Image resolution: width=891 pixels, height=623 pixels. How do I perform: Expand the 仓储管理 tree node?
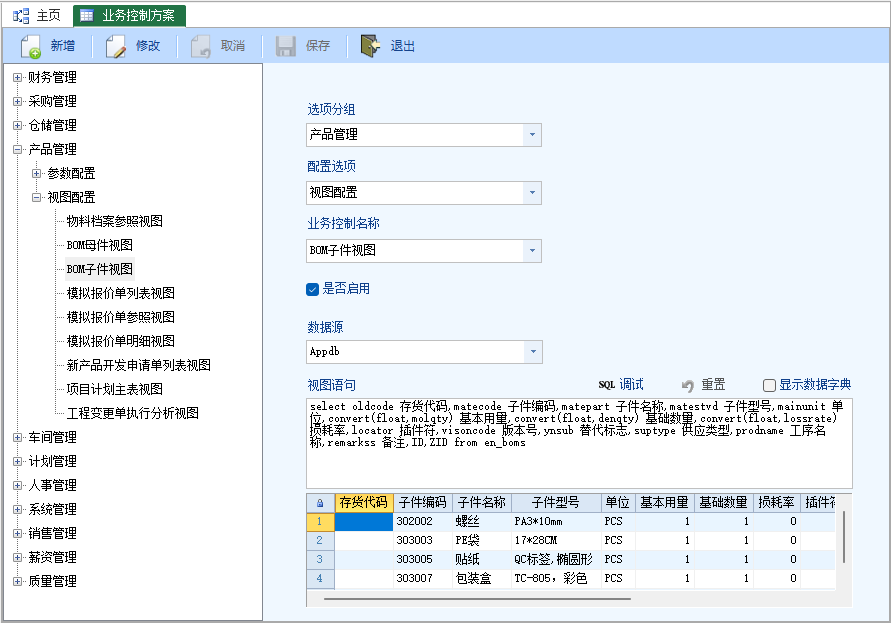click(x=18, y=125)
